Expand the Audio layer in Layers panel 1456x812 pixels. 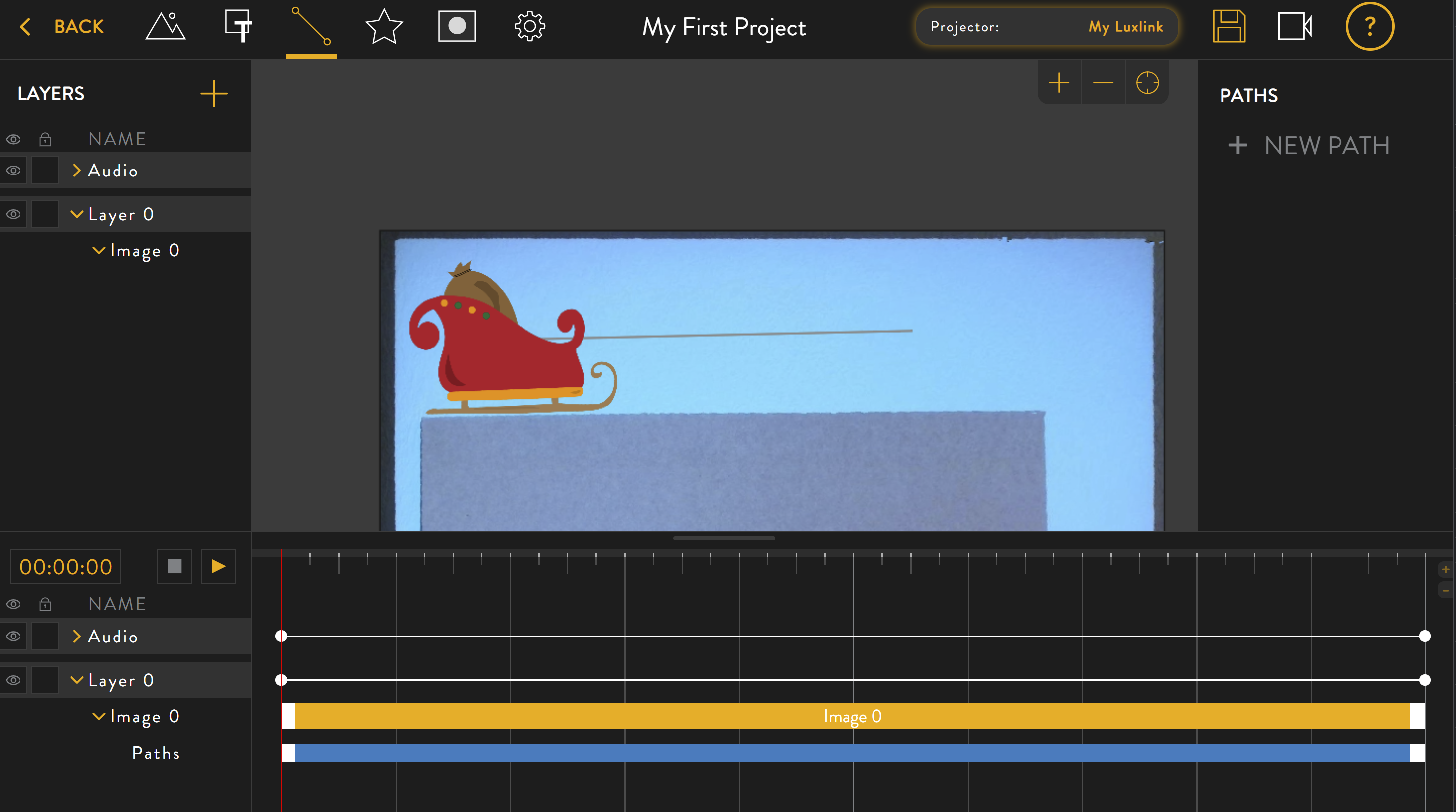click(x=77, y=171)
